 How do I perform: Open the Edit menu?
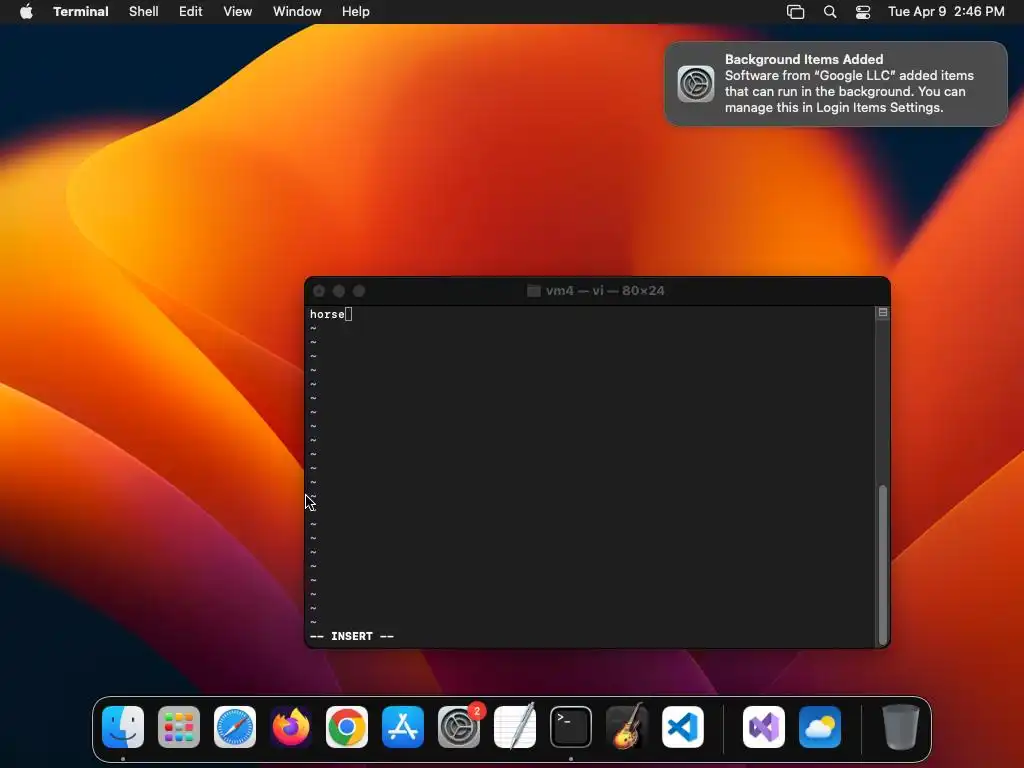(x=191, y=12)
